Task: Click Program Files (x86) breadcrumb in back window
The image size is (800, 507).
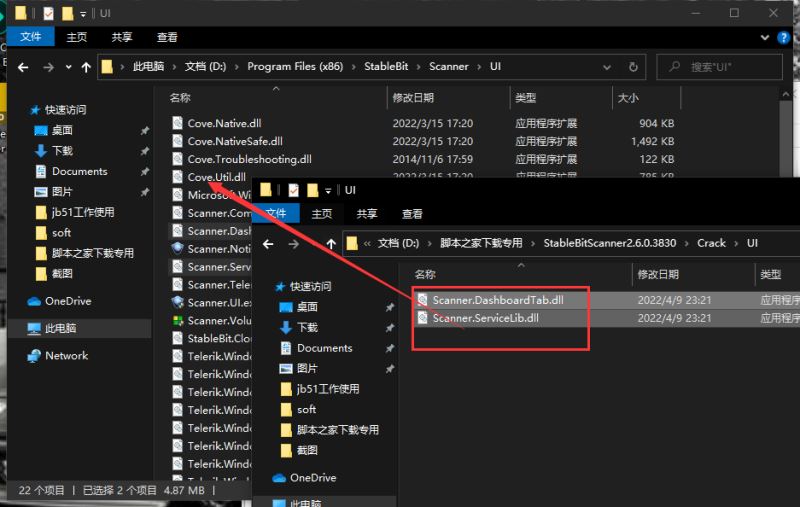Action: (x=295, y=66)
